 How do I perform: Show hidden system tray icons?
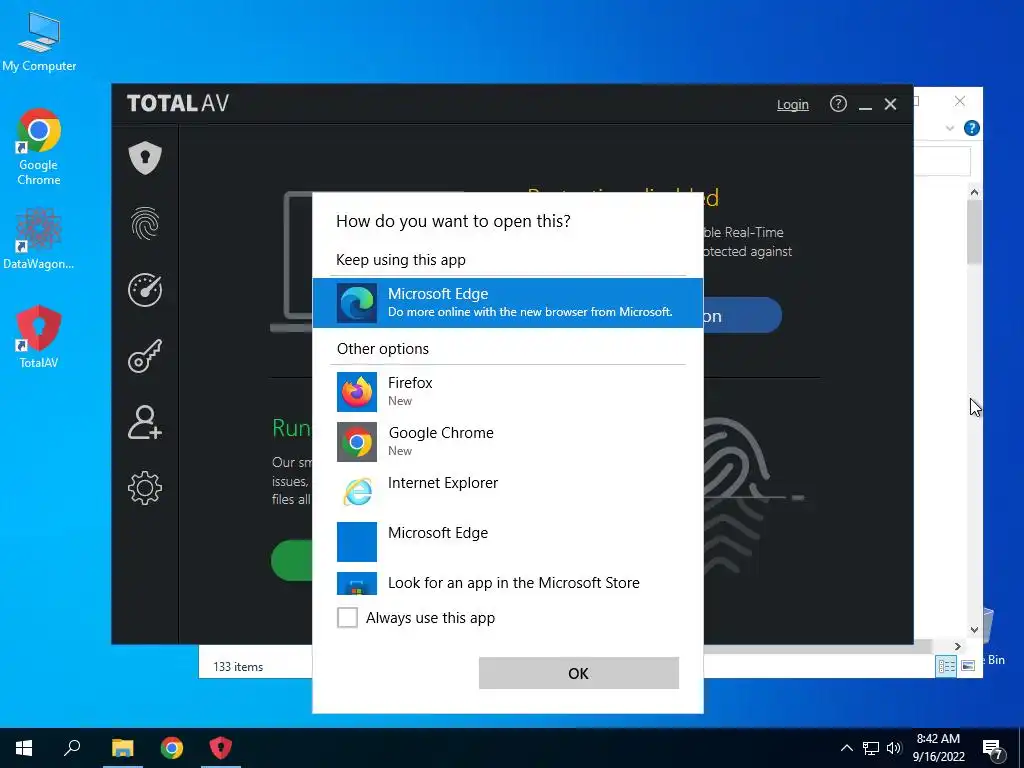(x=846, y=748)
